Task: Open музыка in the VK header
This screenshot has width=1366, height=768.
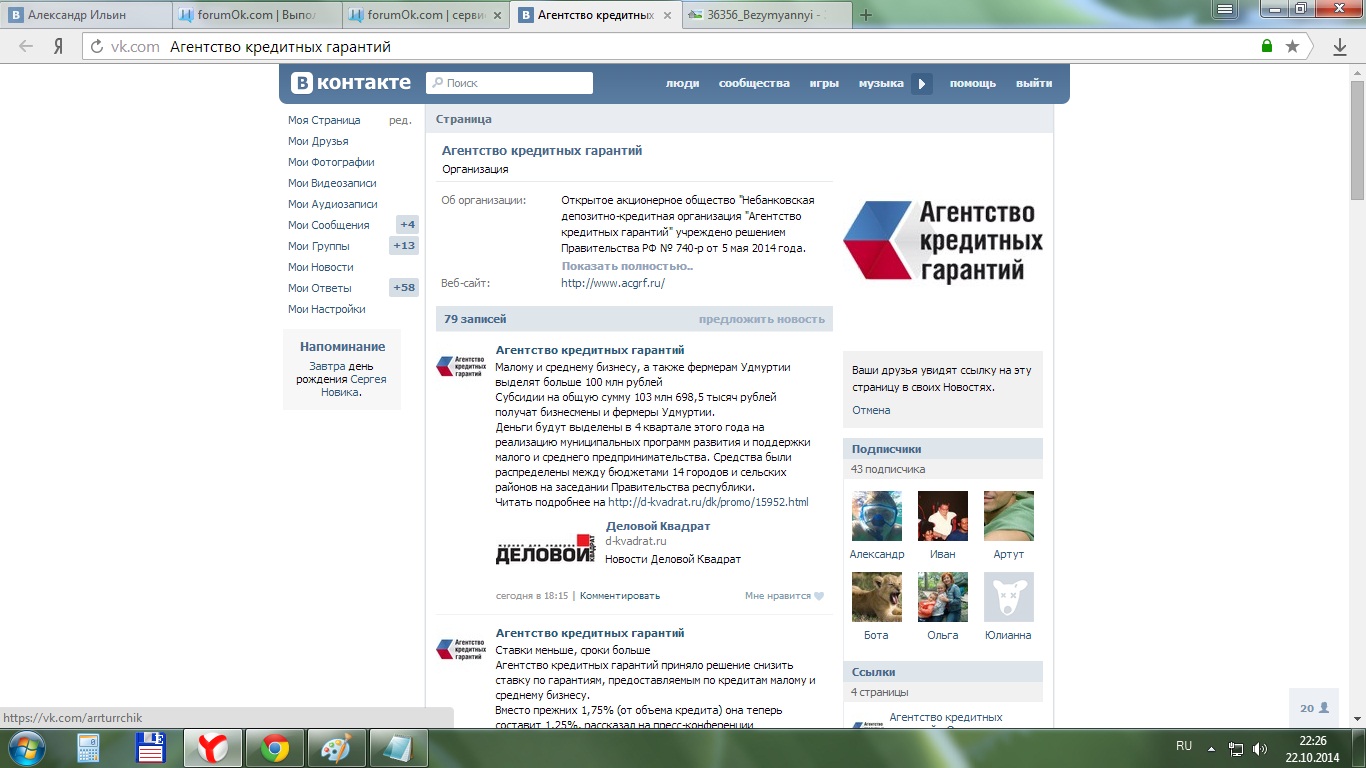Action: pyautogui.click(x=881, y=83)
